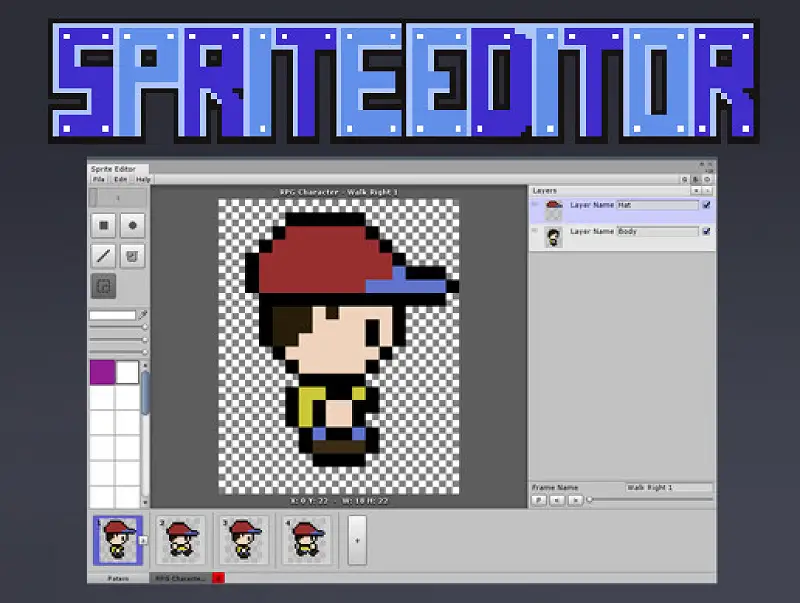Select the white swatch next to purple
This screenshot has width=800, height=603.
pos(128,372)
